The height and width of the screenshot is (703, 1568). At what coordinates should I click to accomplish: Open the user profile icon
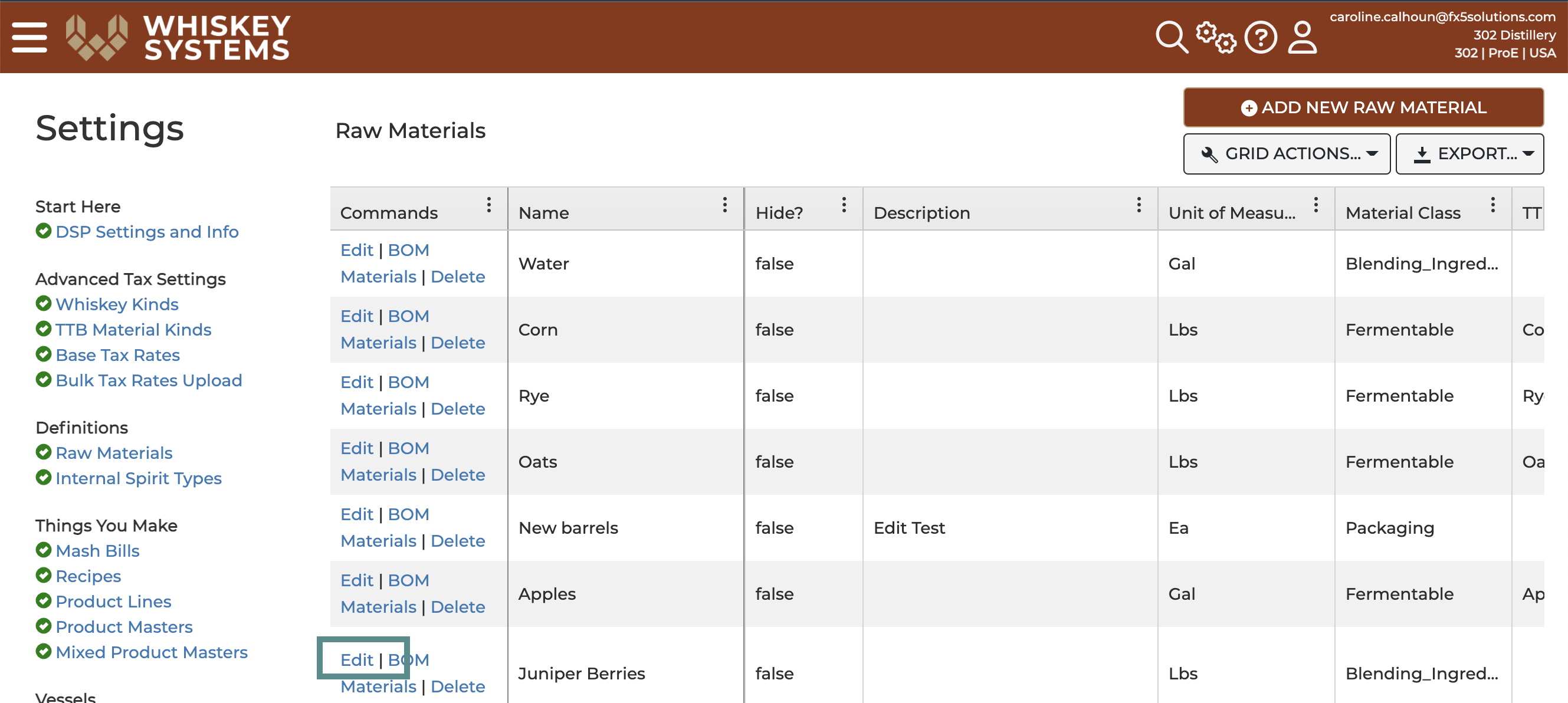(x=1302, y=38)
